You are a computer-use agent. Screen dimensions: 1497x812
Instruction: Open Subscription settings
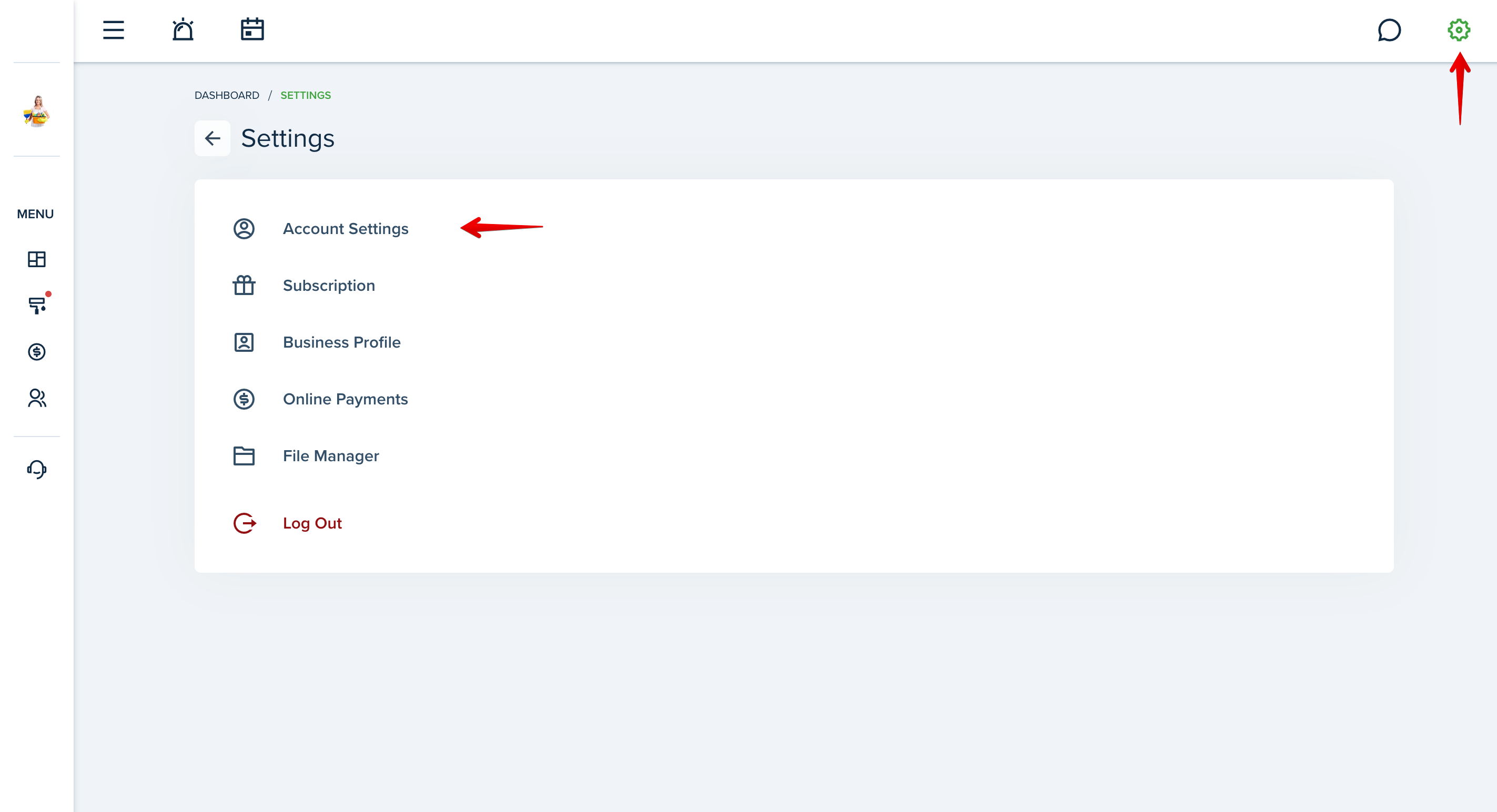(x=329, y=286)
